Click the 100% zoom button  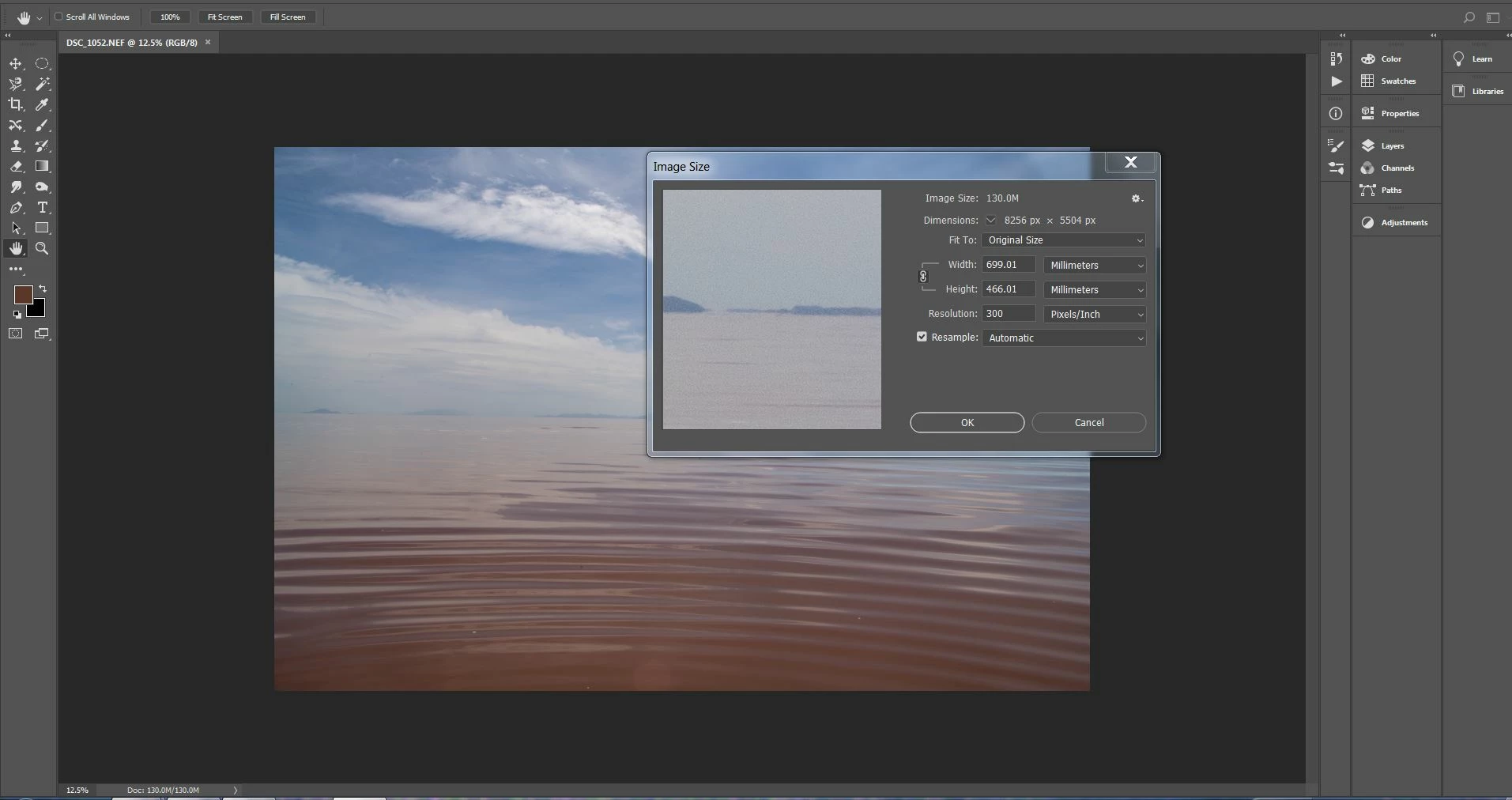[x=170, y=17]
